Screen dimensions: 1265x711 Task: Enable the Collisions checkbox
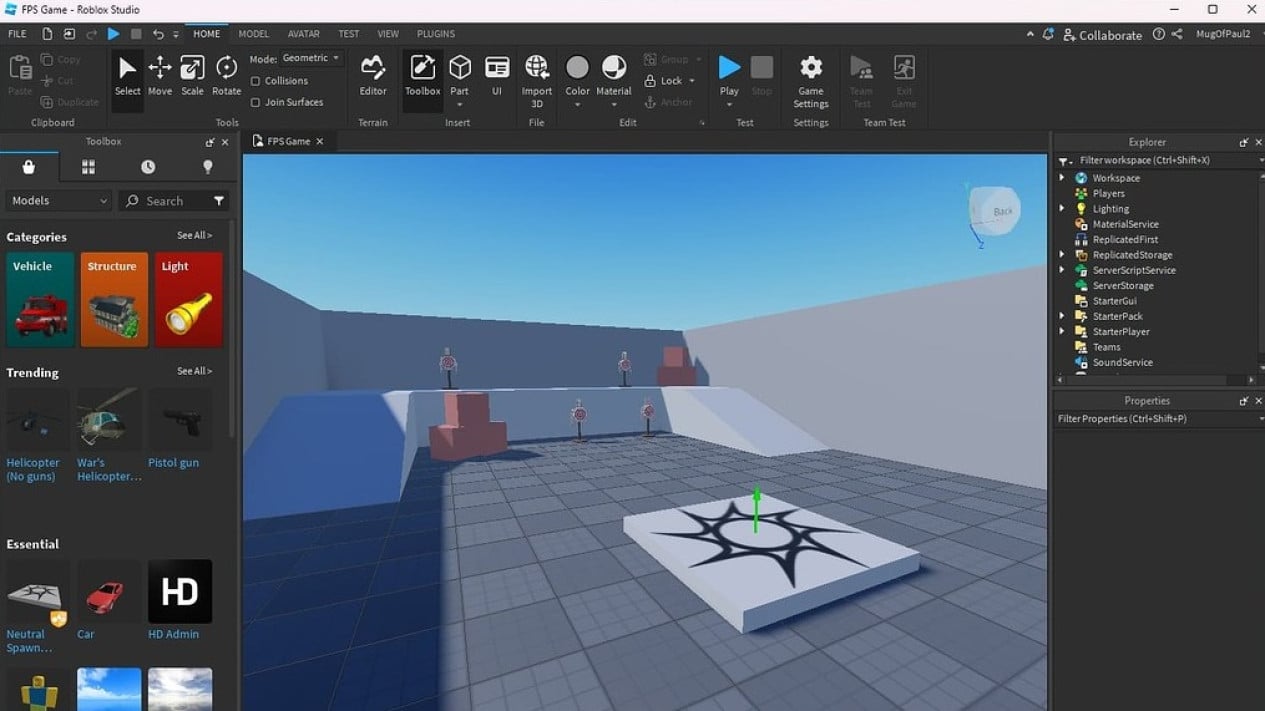[256, 81]
